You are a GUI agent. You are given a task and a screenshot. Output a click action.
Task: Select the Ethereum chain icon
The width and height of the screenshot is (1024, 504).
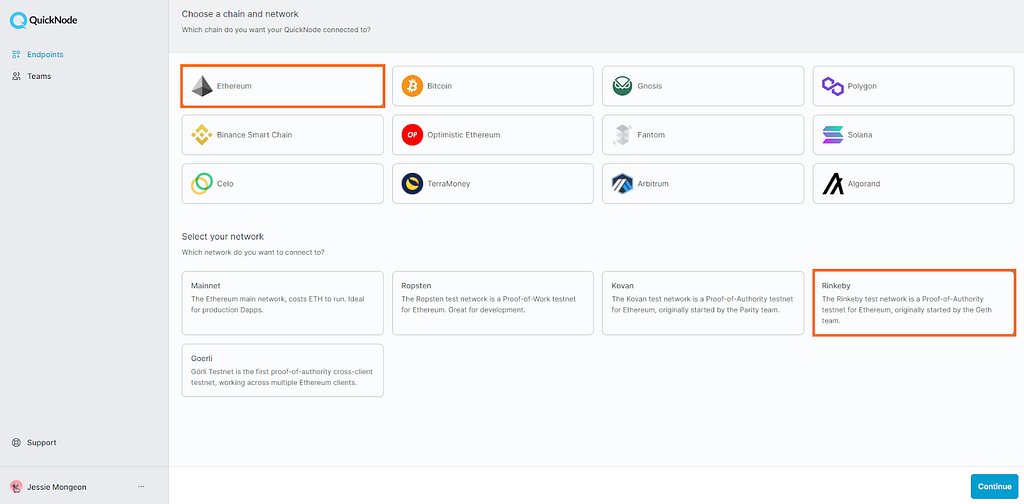202,86
